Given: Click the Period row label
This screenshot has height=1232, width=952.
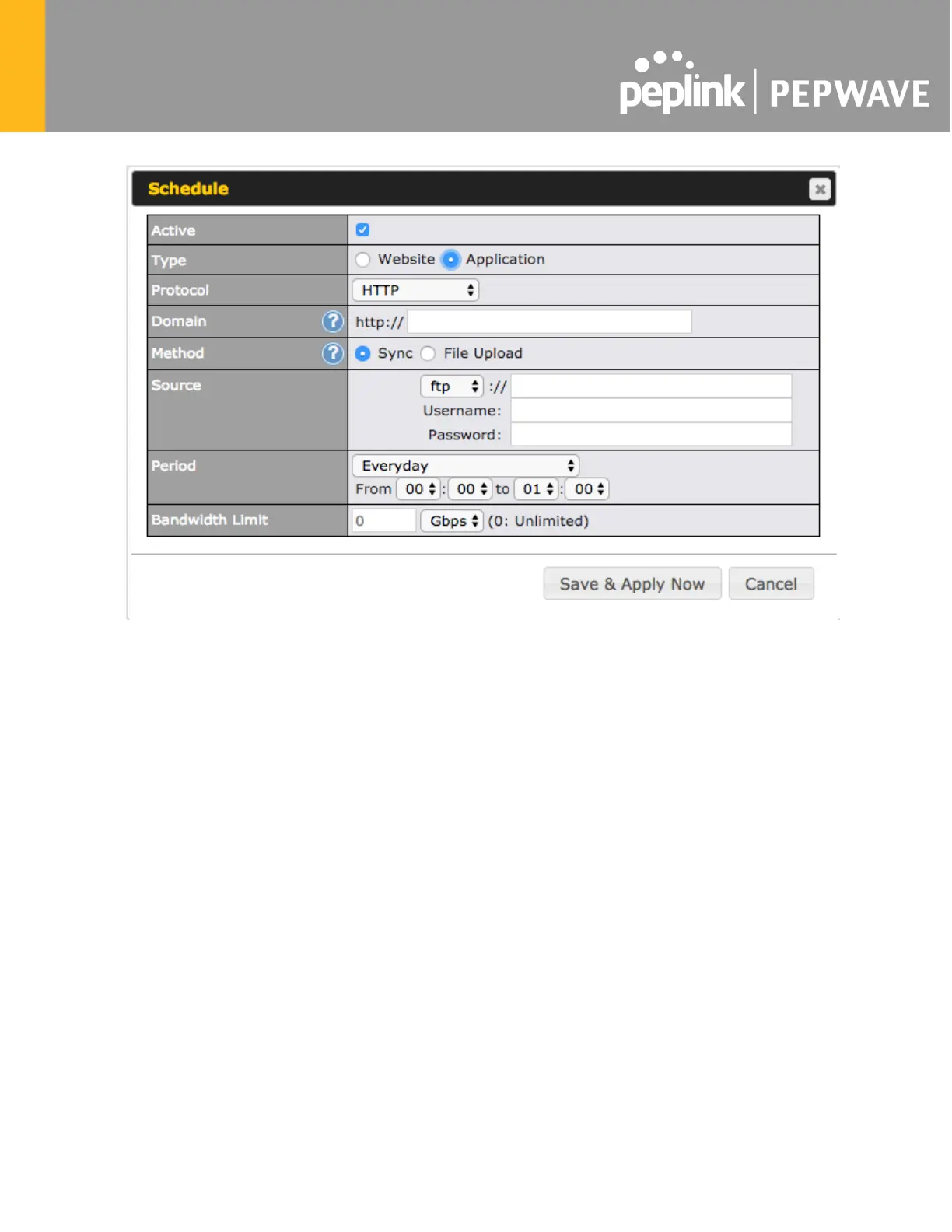Looking at the screenshot, I should point(173,466).
